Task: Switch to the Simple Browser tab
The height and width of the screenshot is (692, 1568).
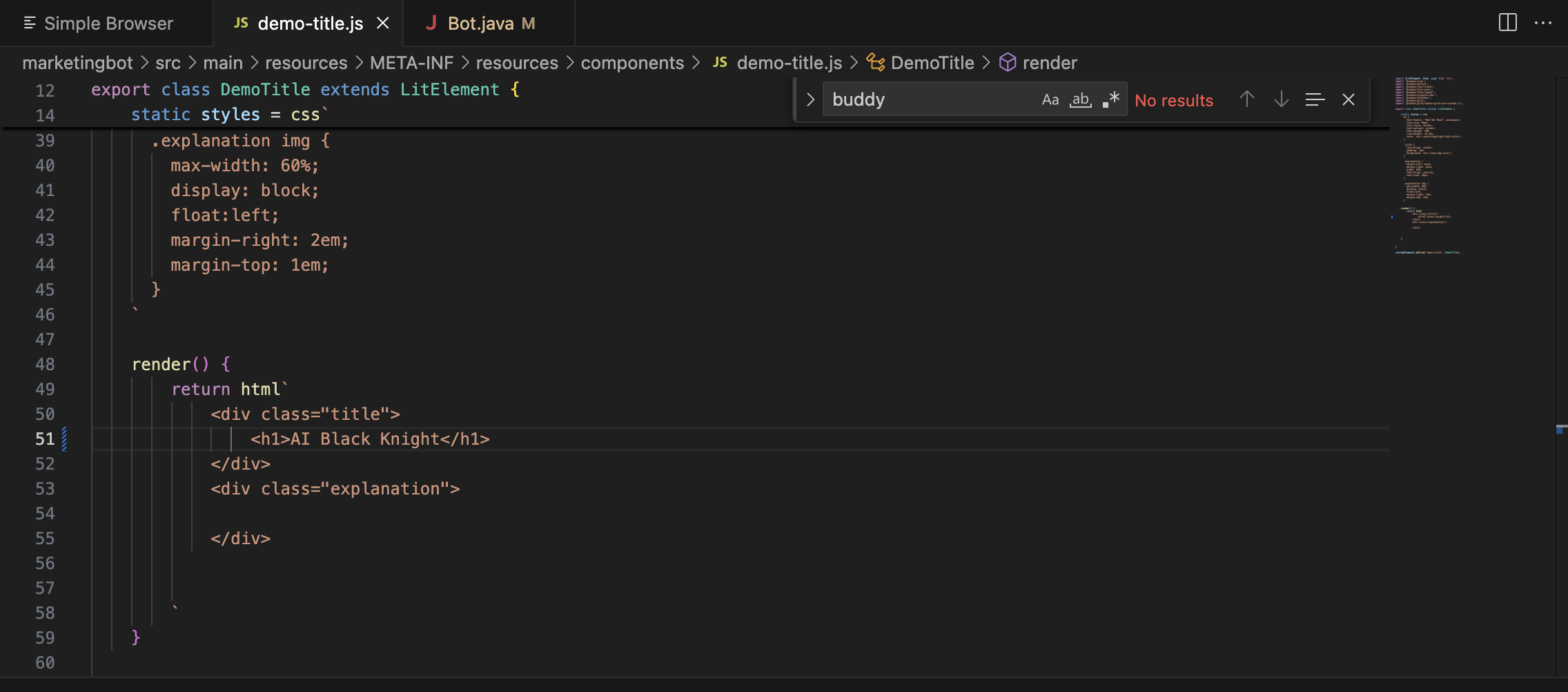Action: (108, 23)
